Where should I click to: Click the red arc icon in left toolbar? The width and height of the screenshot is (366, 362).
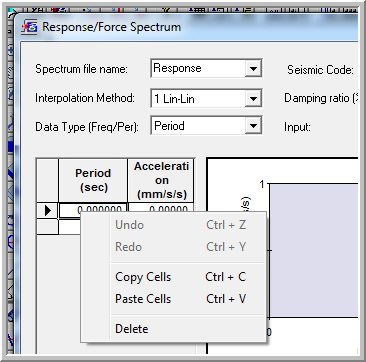[x=10, y=241]
